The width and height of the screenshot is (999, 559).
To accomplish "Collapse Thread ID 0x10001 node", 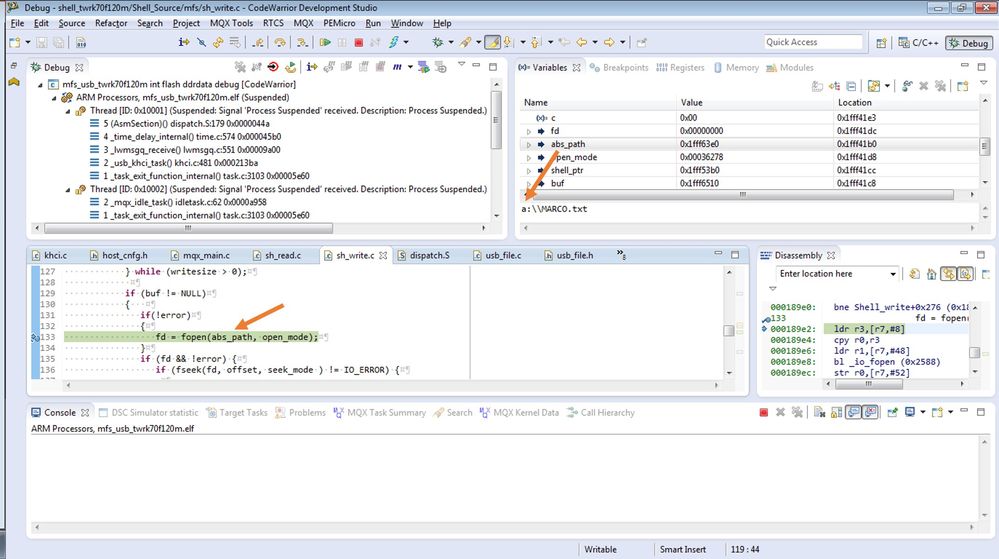I will pos(68,111).
